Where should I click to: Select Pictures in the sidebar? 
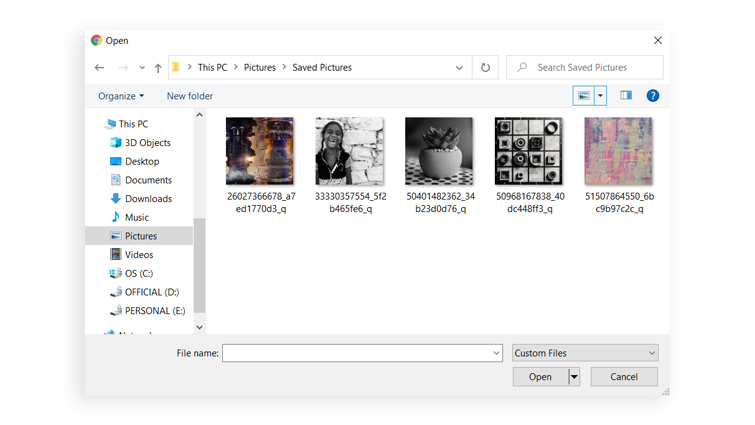click(x=139, y=236)
